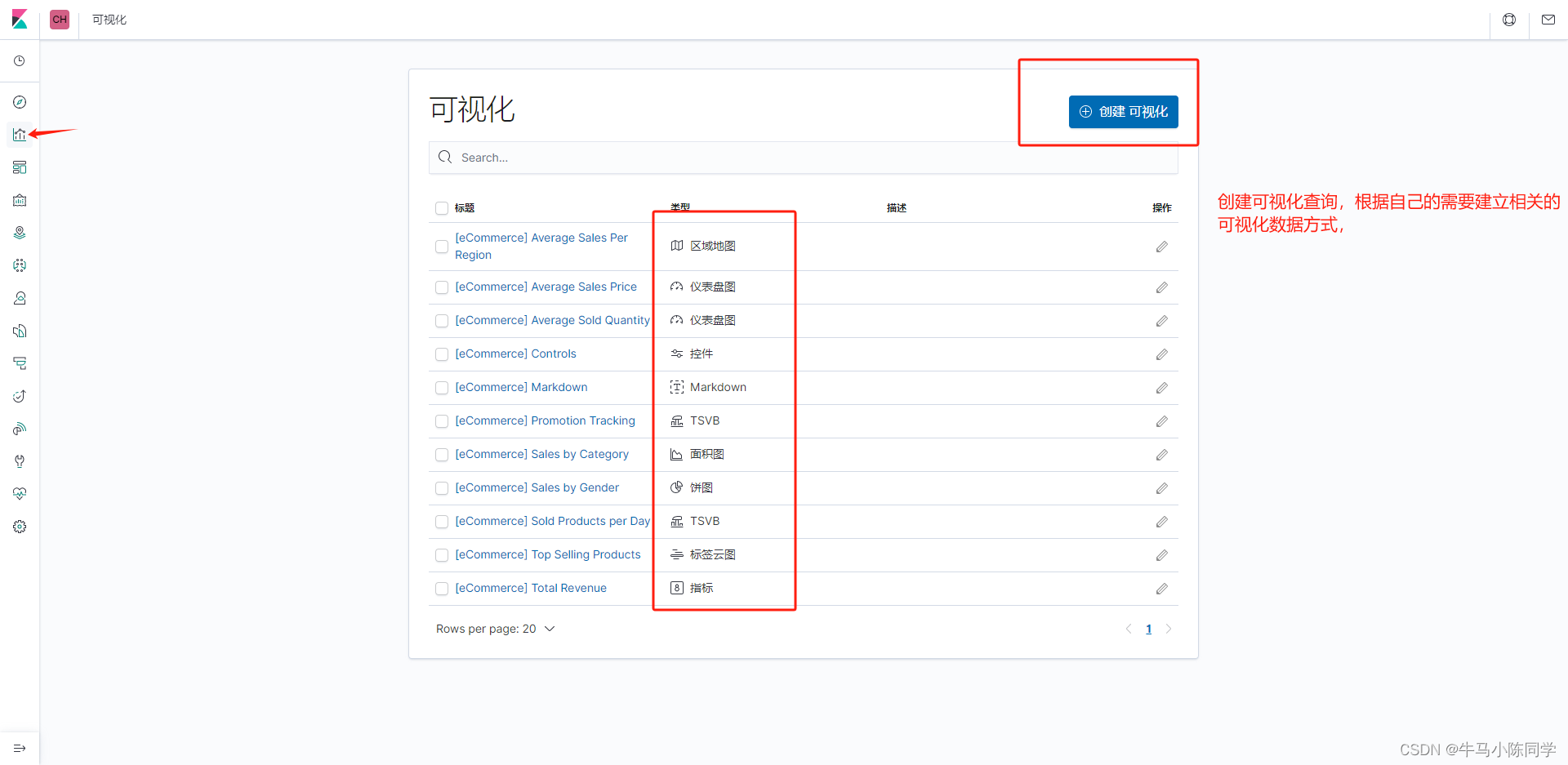This screenshot has width=1568, height=765.
Task: Open [eCommerce] Controls visualization link
Action: click(x=515, y=354)
